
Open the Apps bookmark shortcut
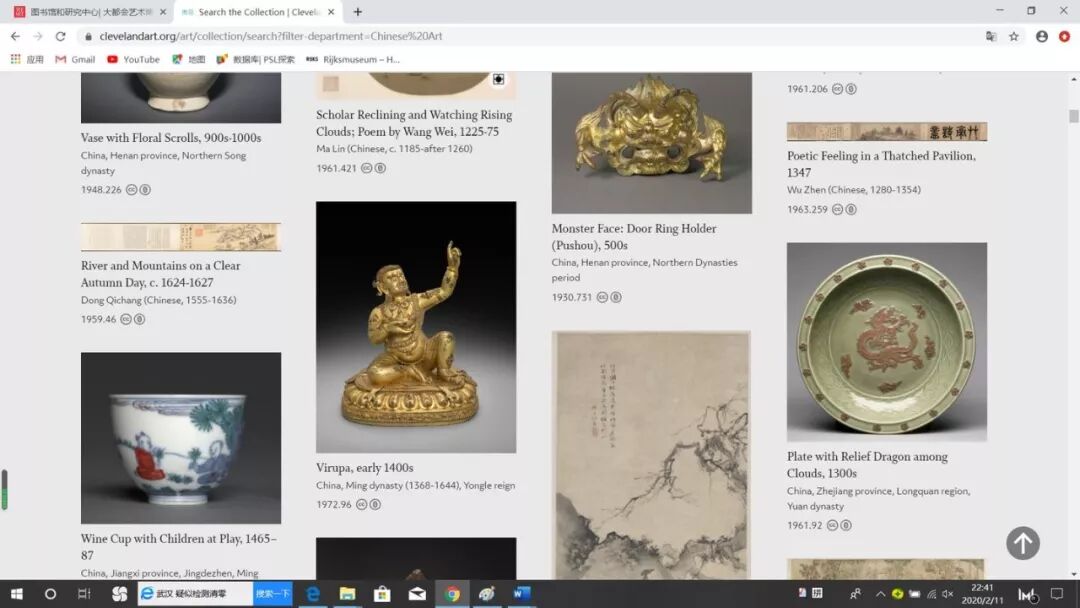point(27,59)
